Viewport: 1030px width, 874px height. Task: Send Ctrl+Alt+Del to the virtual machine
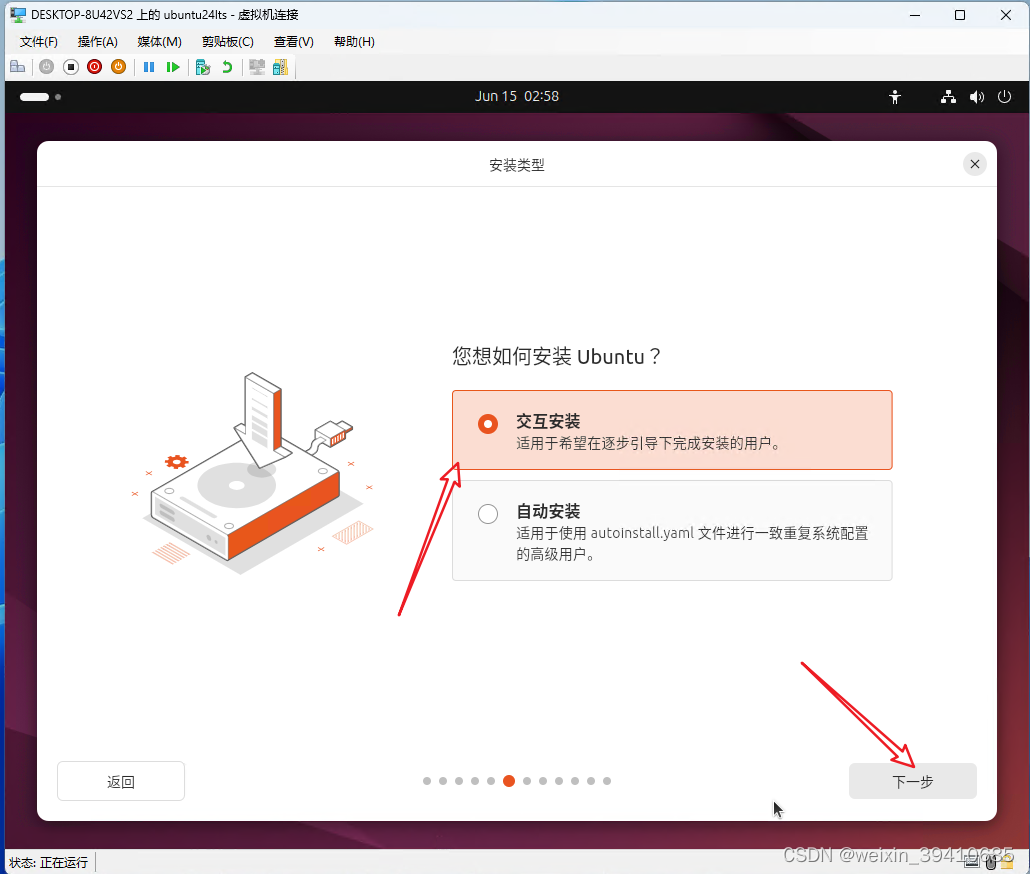pyautogui.click(x=18, y=66)
